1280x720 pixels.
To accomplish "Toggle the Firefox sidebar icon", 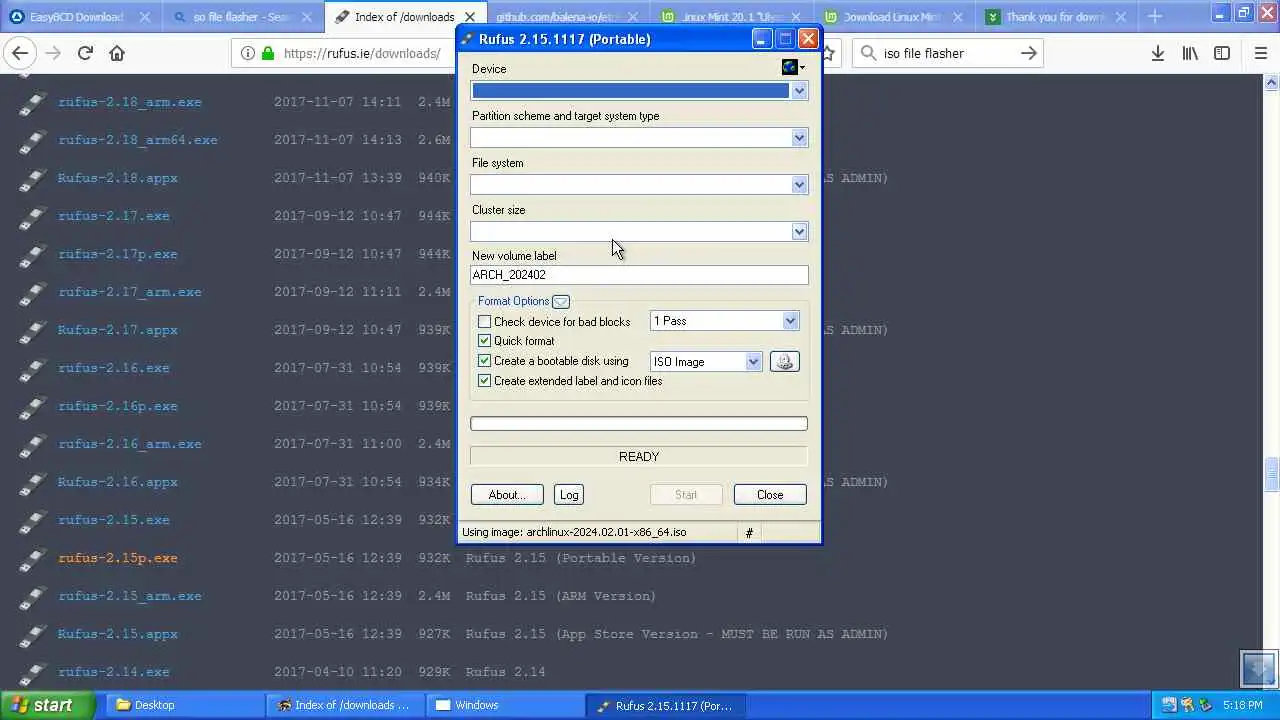I will [x=1222, y=53].
